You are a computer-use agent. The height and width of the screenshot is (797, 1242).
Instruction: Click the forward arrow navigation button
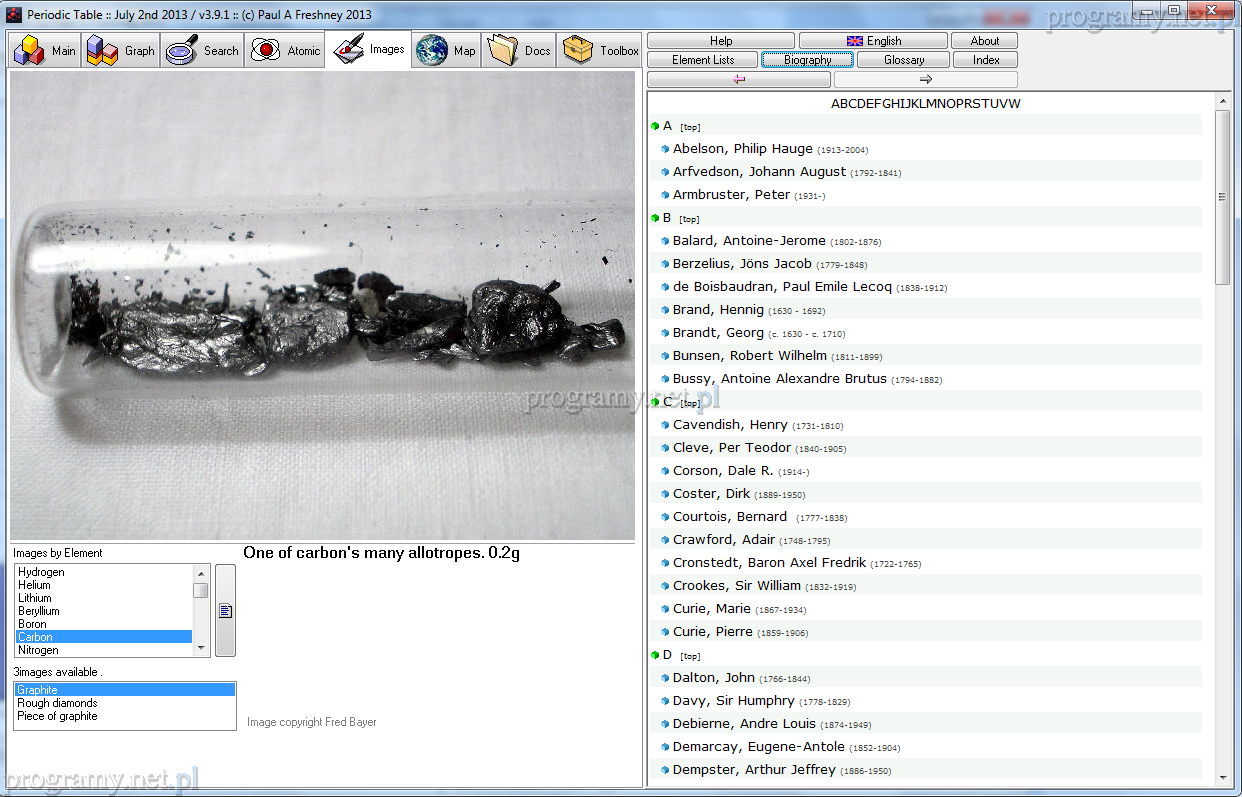pos(925,79)
